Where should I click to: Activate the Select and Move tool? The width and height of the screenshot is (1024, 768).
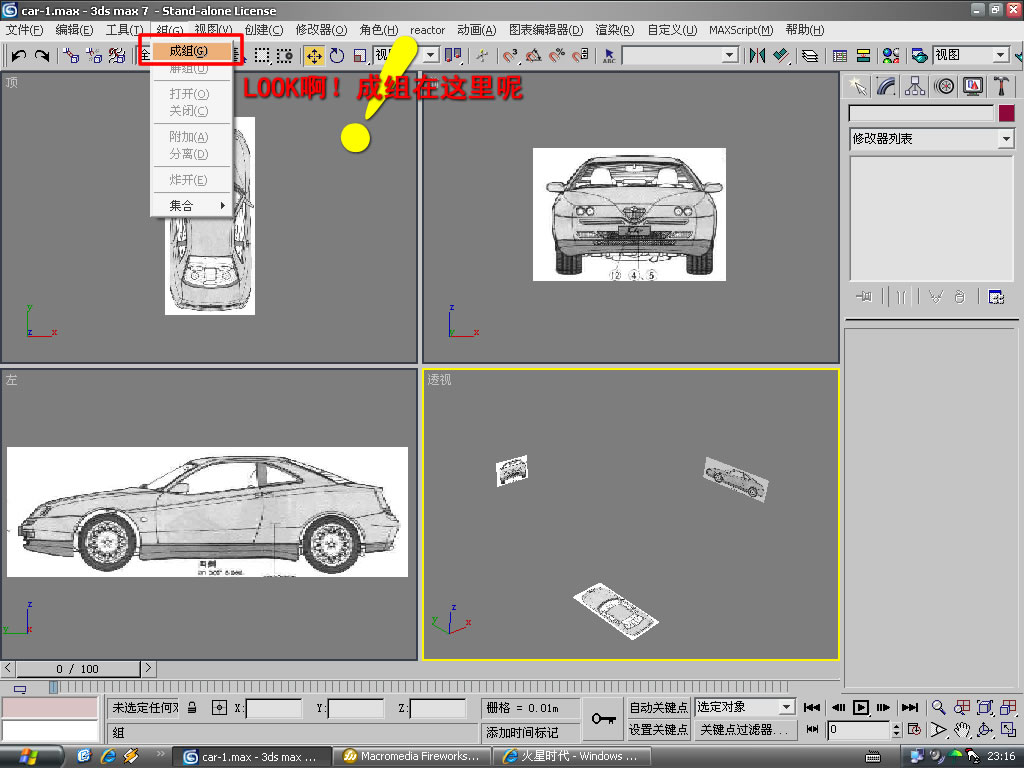pos(314,56)
